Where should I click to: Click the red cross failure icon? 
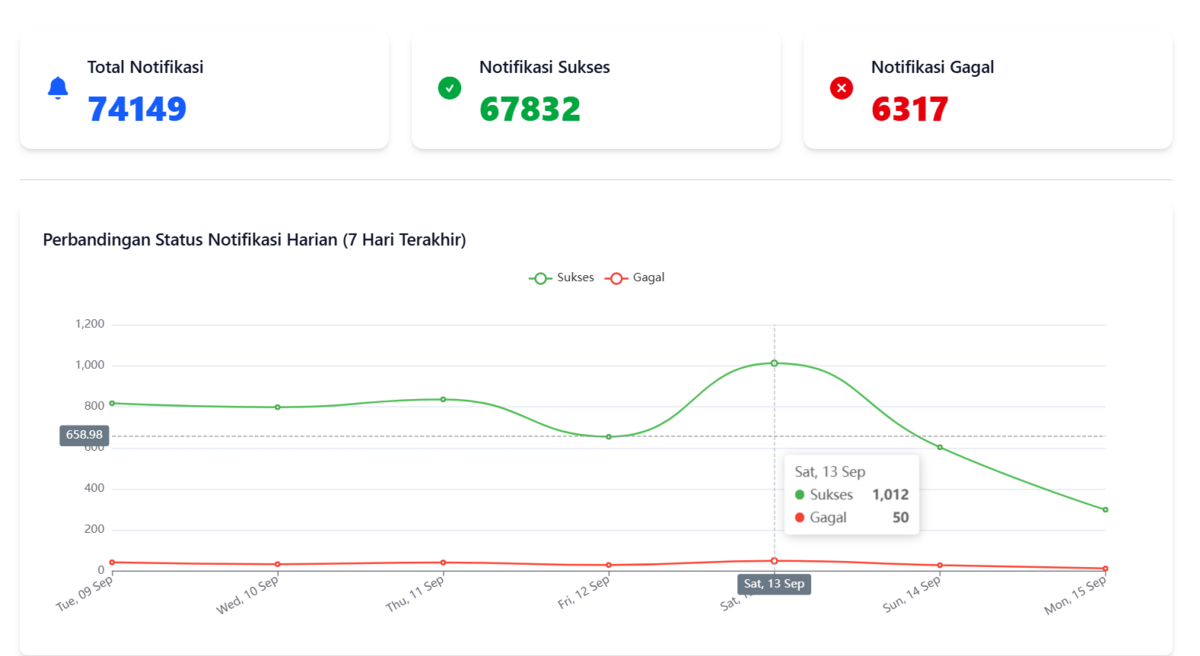842,88
